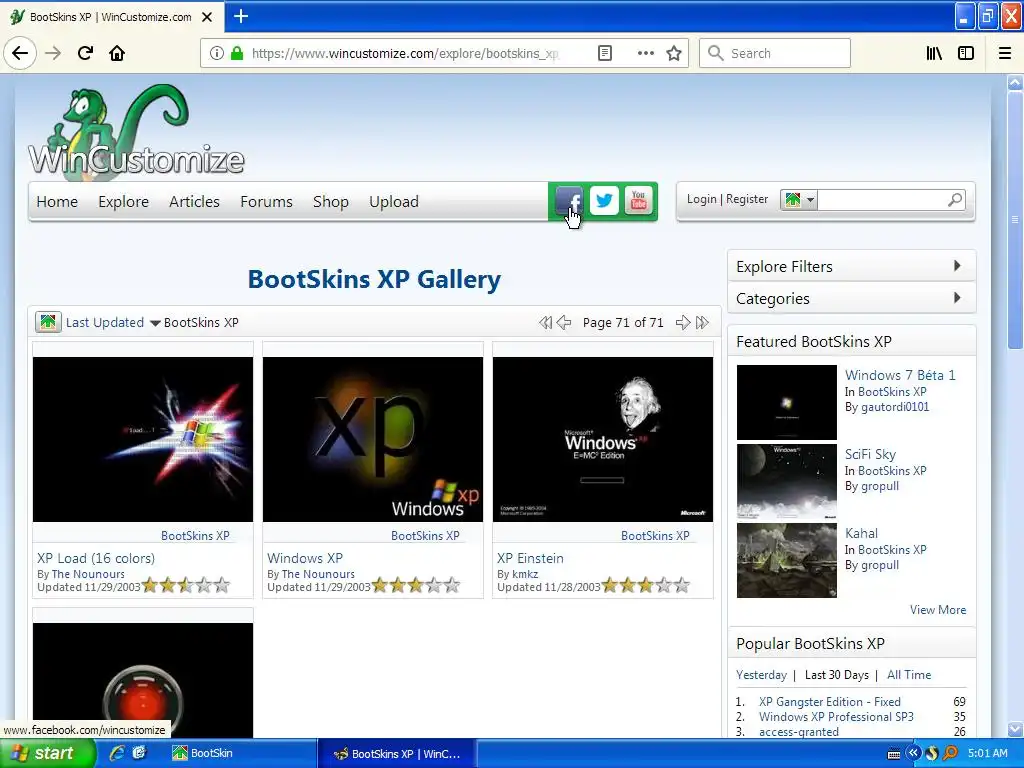The width and height of the screenshot is (1024, 768).
Task: Click the star rating for XP Einstein
Action: point(646,585)
